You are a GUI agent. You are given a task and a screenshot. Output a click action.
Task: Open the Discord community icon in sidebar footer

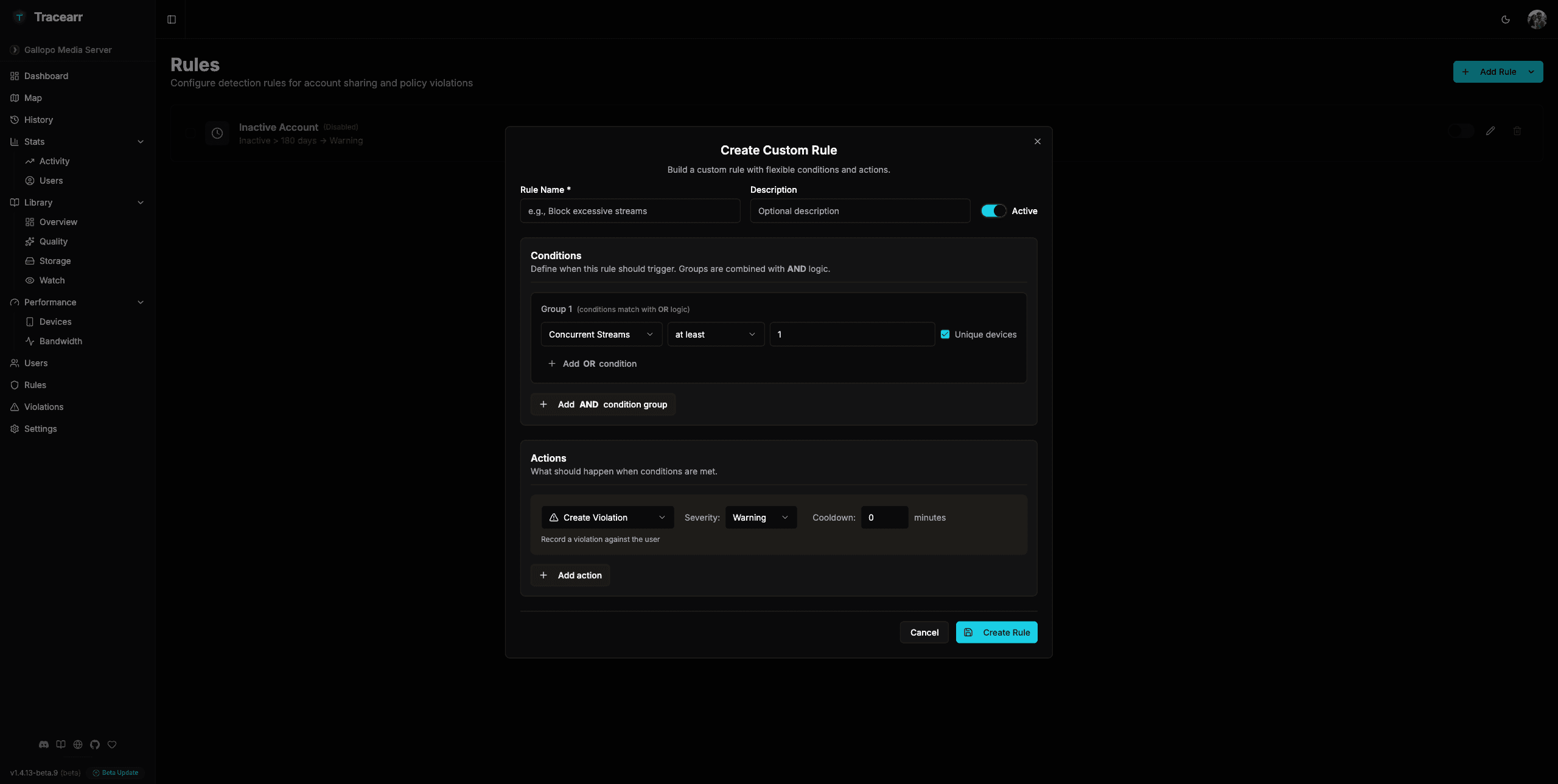click(44, 744)
